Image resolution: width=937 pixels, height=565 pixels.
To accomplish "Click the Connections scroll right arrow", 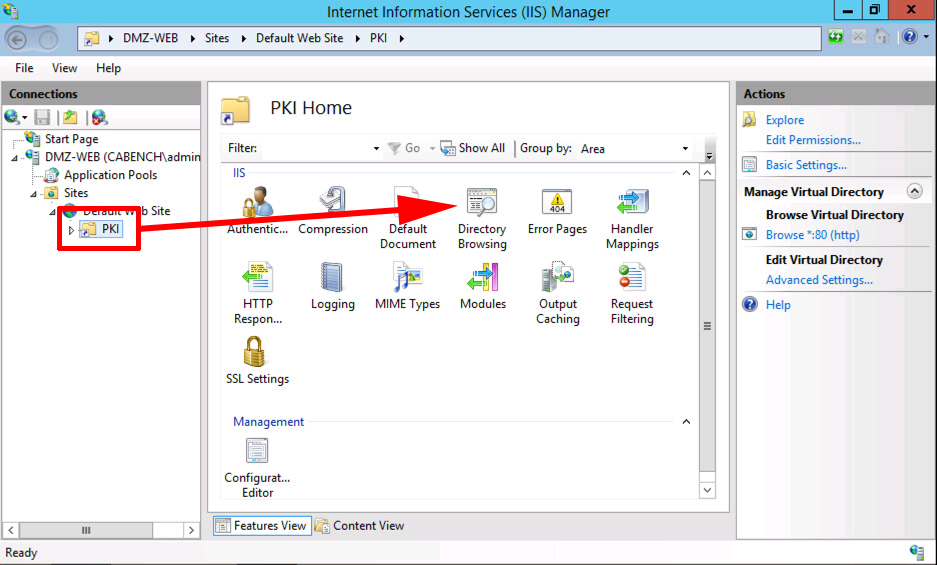I will click(x=191, y=530).
